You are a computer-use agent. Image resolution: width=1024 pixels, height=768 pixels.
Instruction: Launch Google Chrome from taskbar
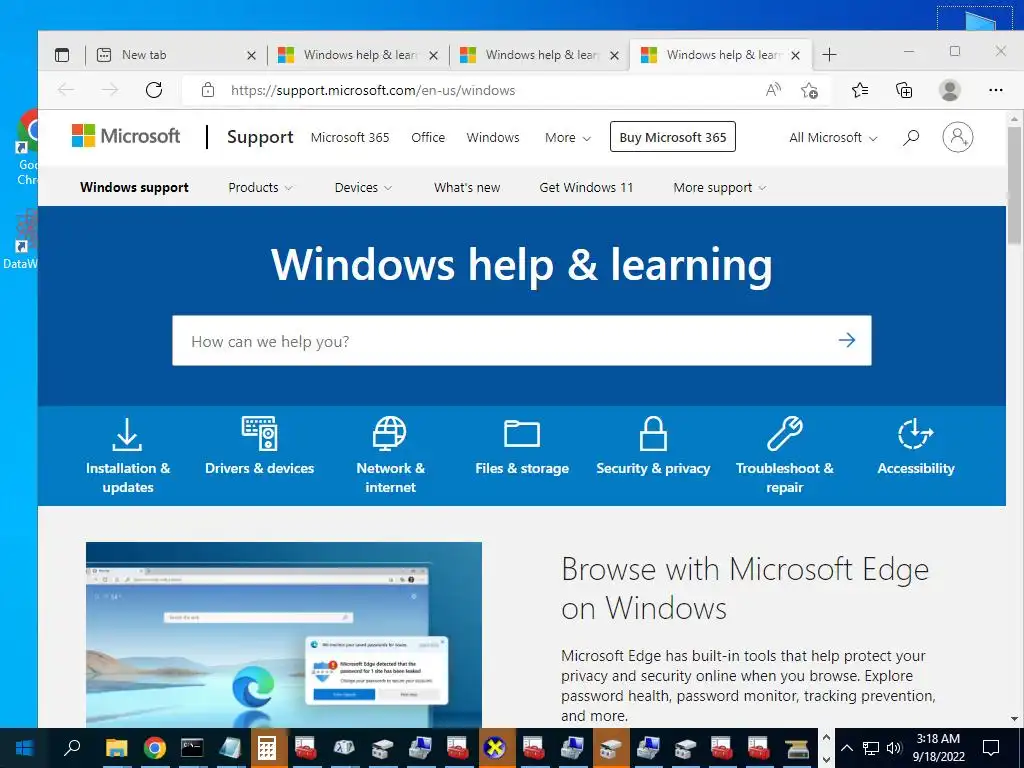(x=155, y=748)
